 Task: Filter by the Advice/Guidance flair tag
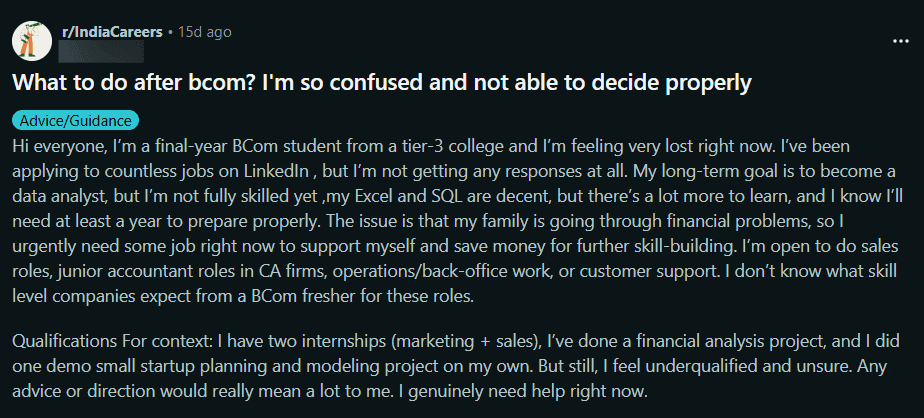coord(76,120)
